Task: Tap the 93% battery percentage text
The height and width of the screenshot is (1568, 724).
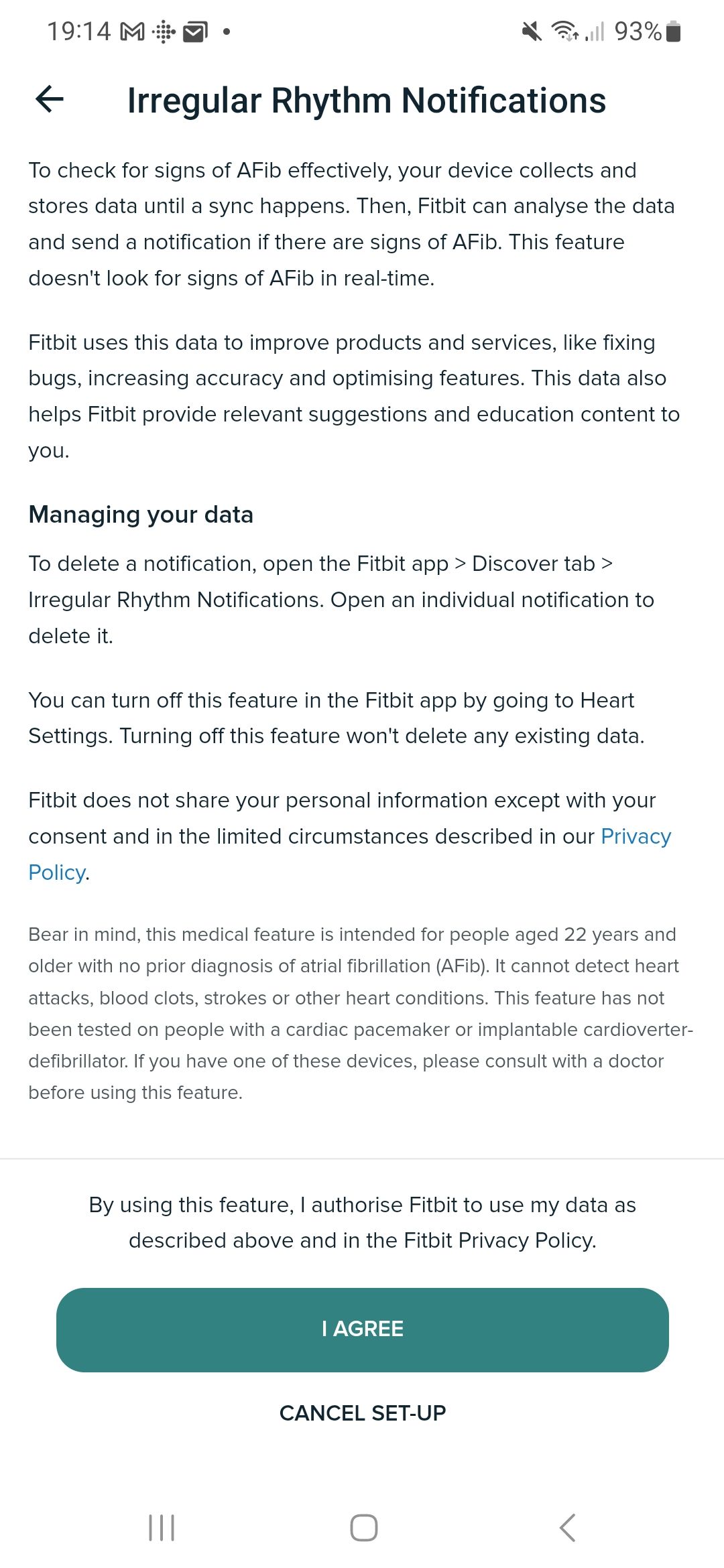Action: 638,31
